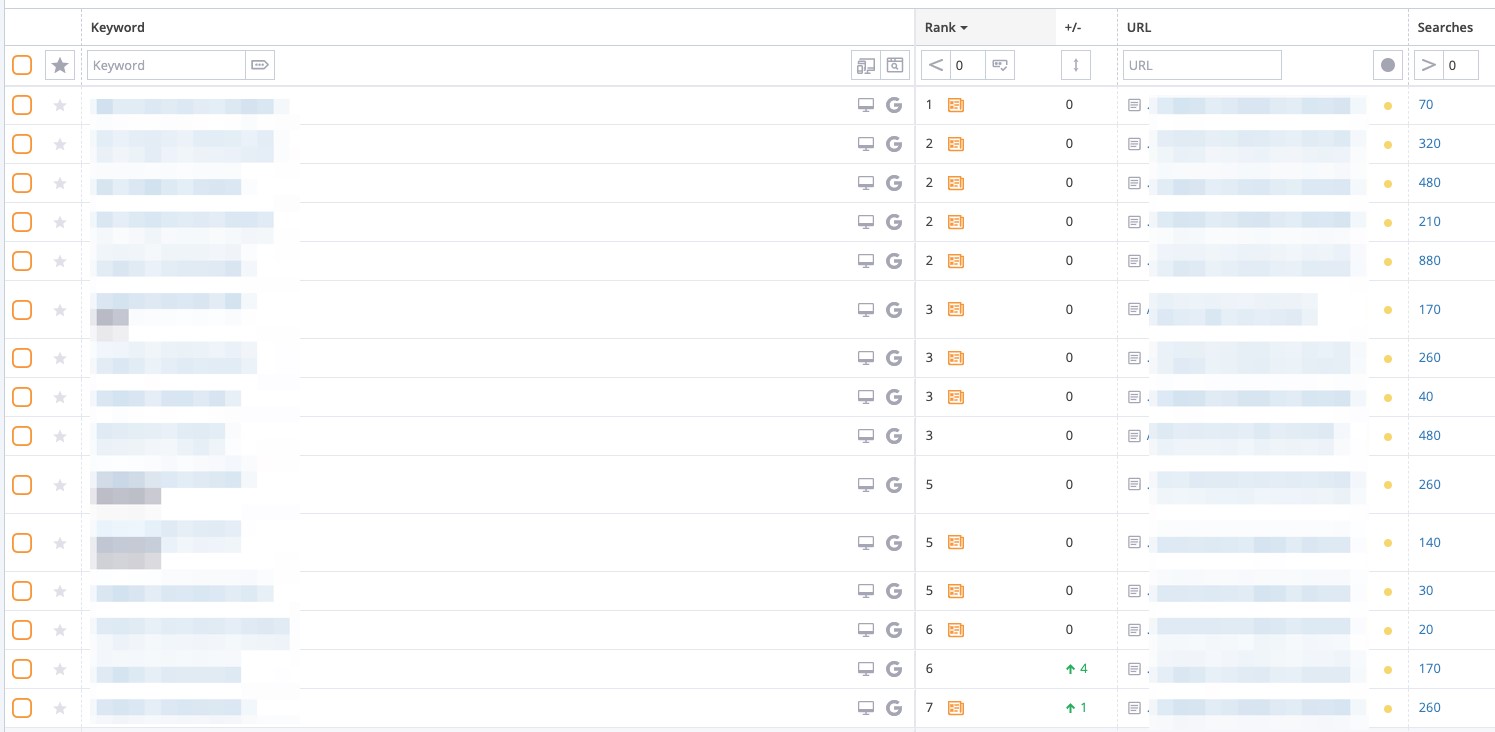This screenshot has width=1495, height=732.
Task: Click the green up 1 rank change
Action: [x=1076, y=708]
